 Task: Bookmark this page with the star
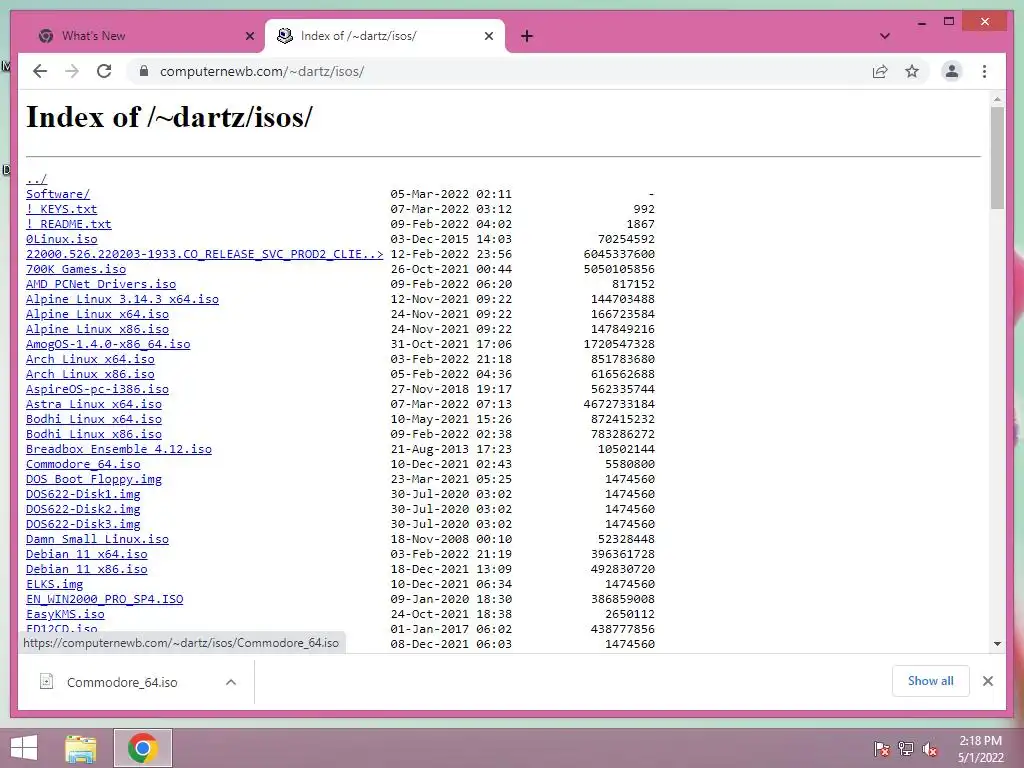912,71
